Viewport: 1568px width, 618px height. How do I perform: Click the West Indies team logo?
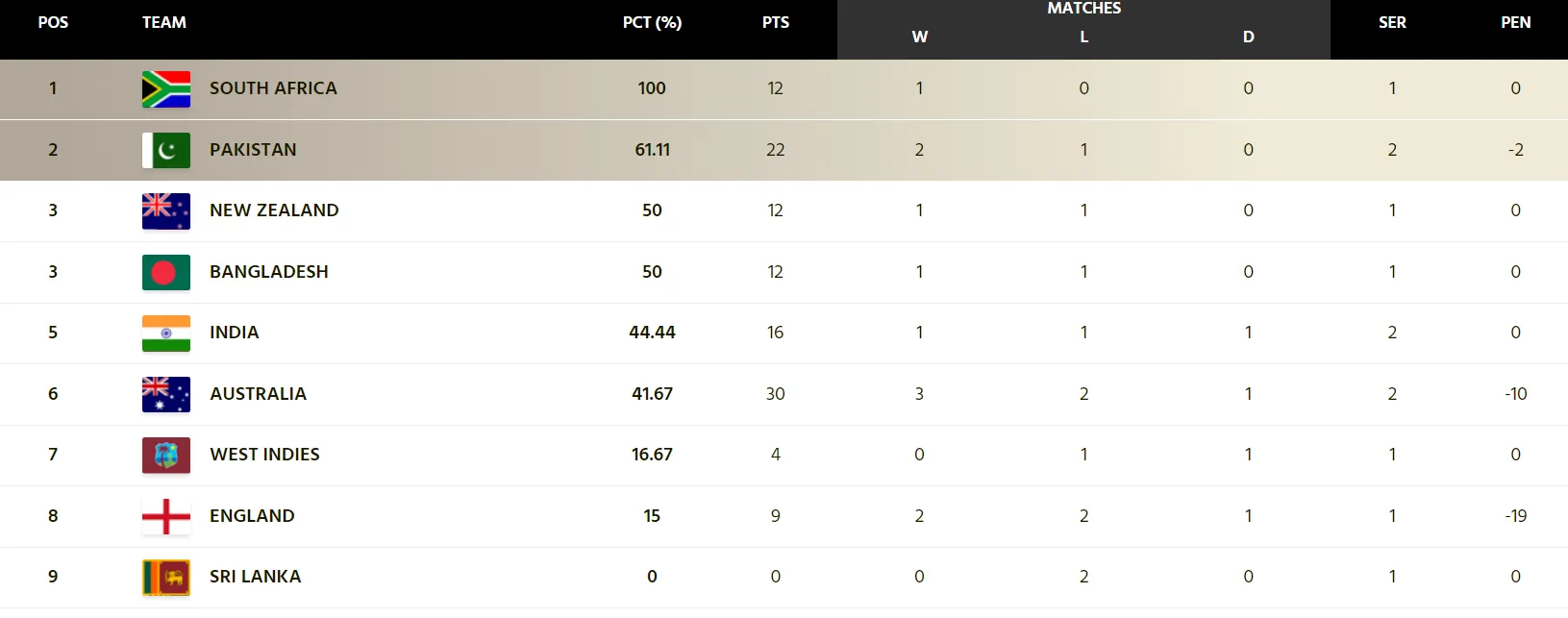(x=165, y=455)
